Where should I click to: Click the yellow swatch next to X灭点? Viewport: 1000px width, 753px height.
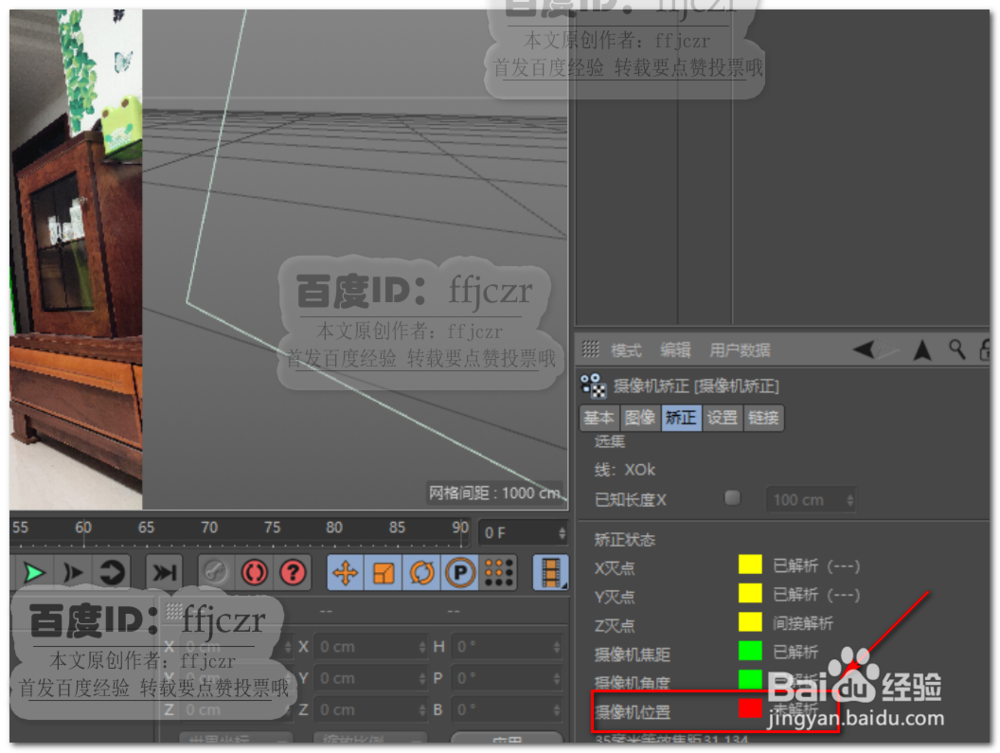coord(750,565)
